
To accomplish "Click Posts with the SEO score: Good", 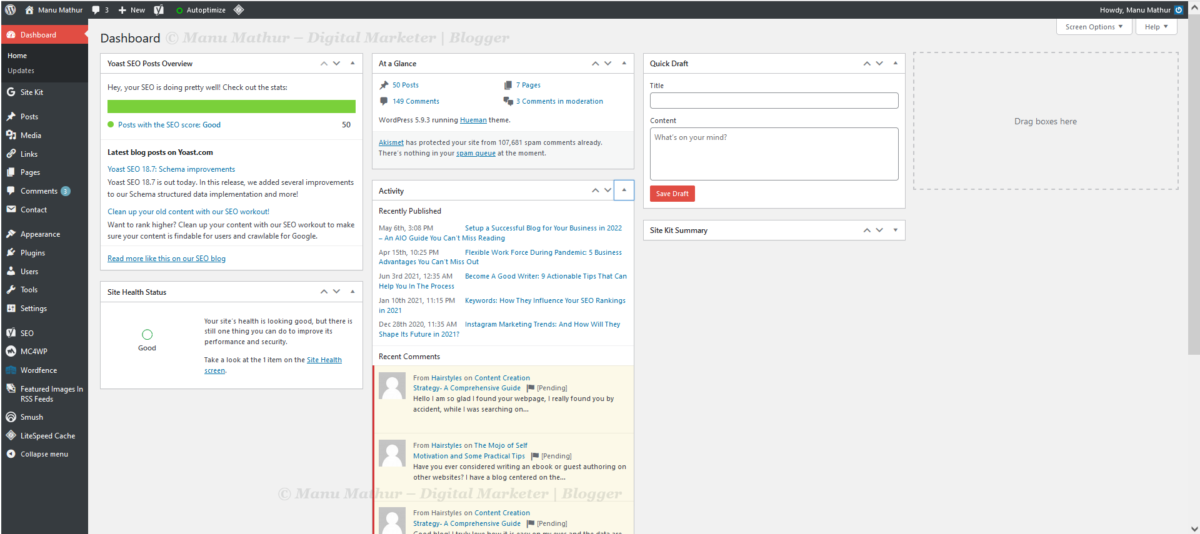I will point(169,125).
